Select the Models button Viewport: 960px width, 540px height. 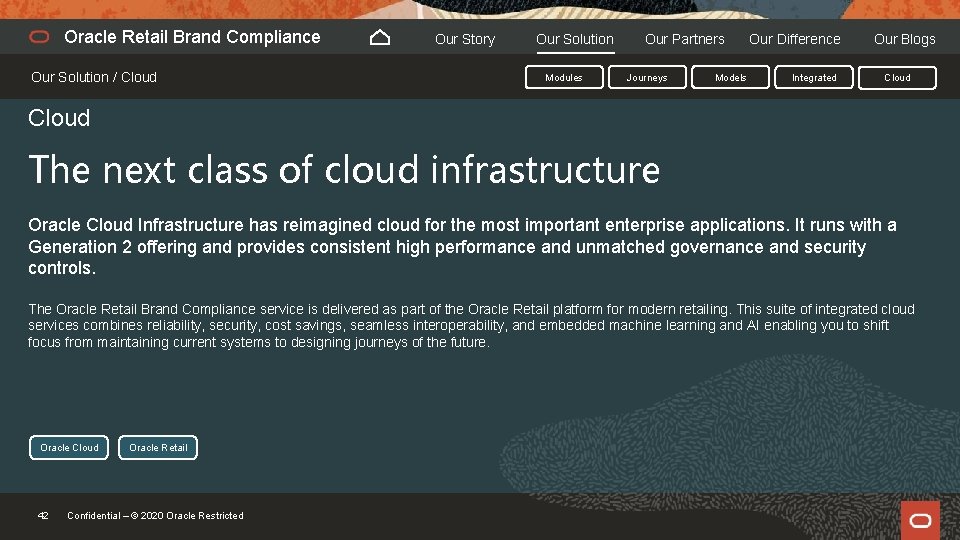(730, 78)
